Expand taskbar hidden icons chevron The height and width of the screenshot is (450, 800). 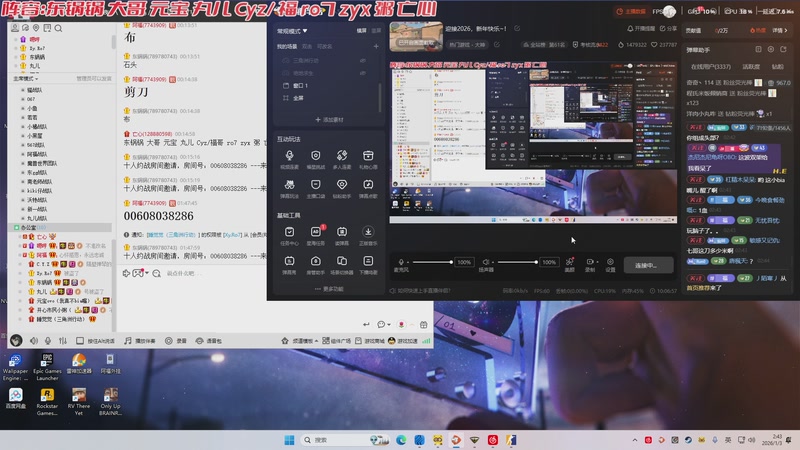pyautogui.click(x=635, y=440)
